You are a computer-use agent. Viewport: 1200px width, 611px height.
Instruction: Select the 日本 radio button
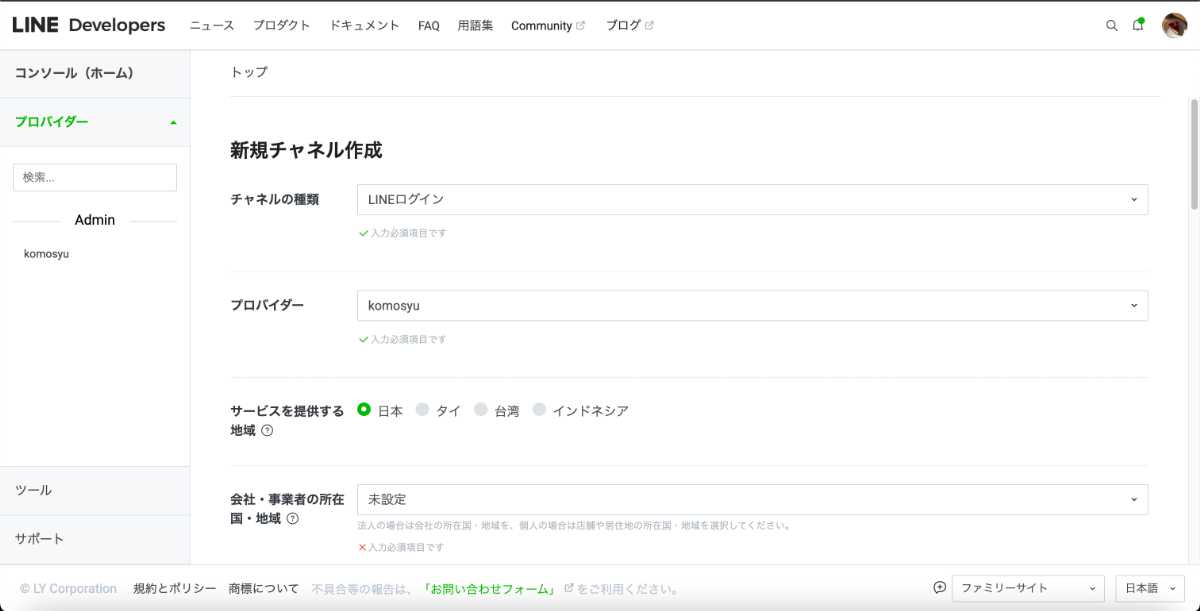click(x=364, y=410)
